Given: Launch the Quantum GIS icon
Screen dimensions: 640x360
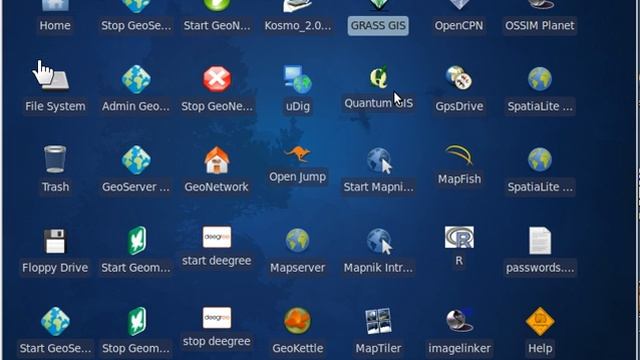Looking at the screenshot, I should 378,77.
